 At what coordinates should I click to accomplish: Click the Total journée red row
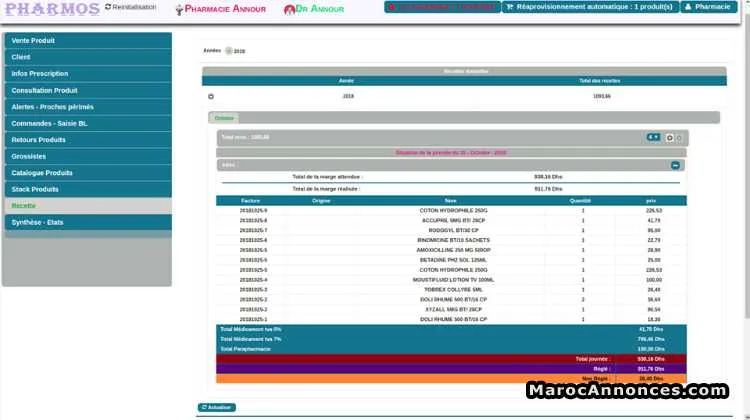451,359
